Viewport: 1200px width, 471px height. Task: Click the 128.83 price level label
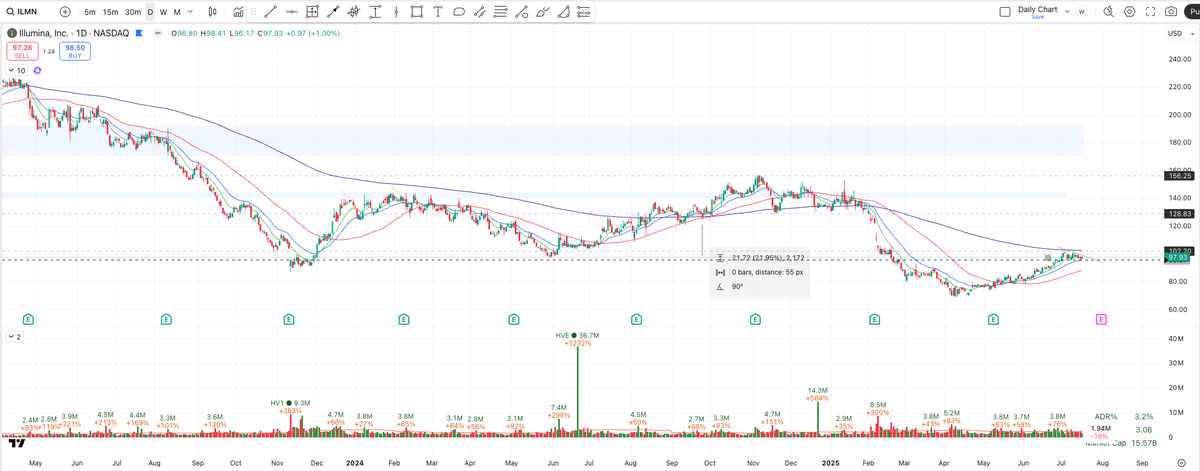pyautogui.click(x=1177, y=214)
